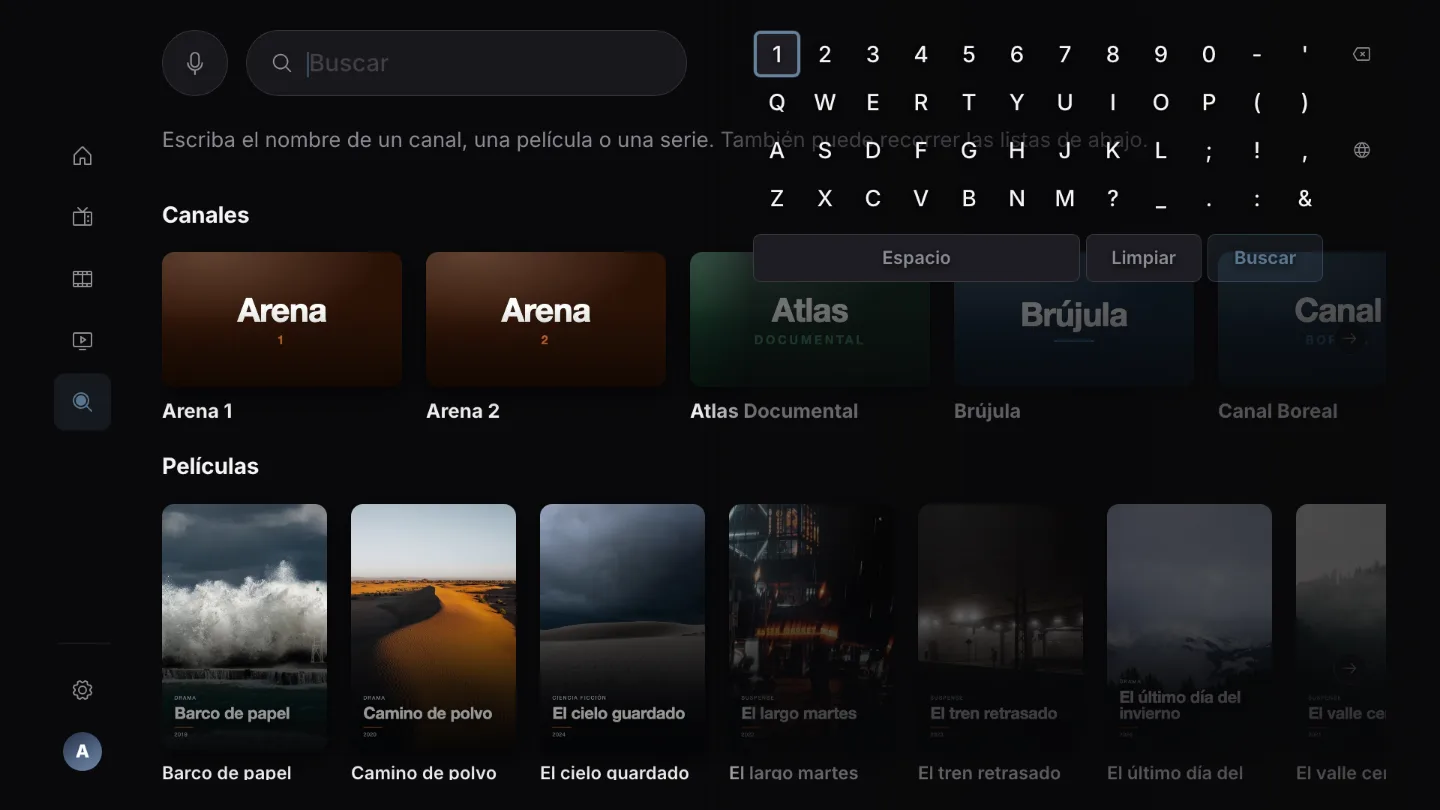This screenshot has width=1440, height=810.
Task: Open the program guide grid icon
Action: pyautogui.click(x=83, y=279)
